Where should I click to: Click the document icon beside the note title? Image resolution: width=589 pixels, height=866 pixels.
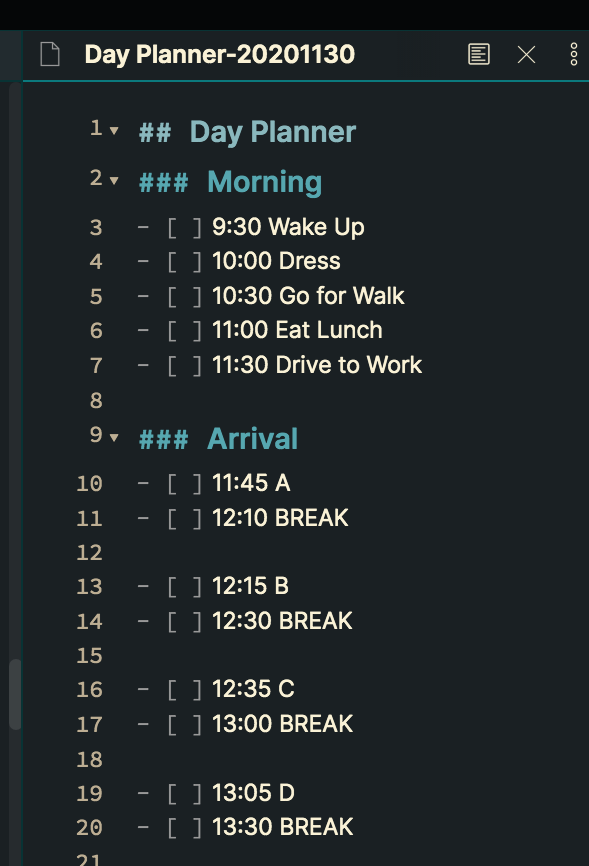[x=50, y=55]
